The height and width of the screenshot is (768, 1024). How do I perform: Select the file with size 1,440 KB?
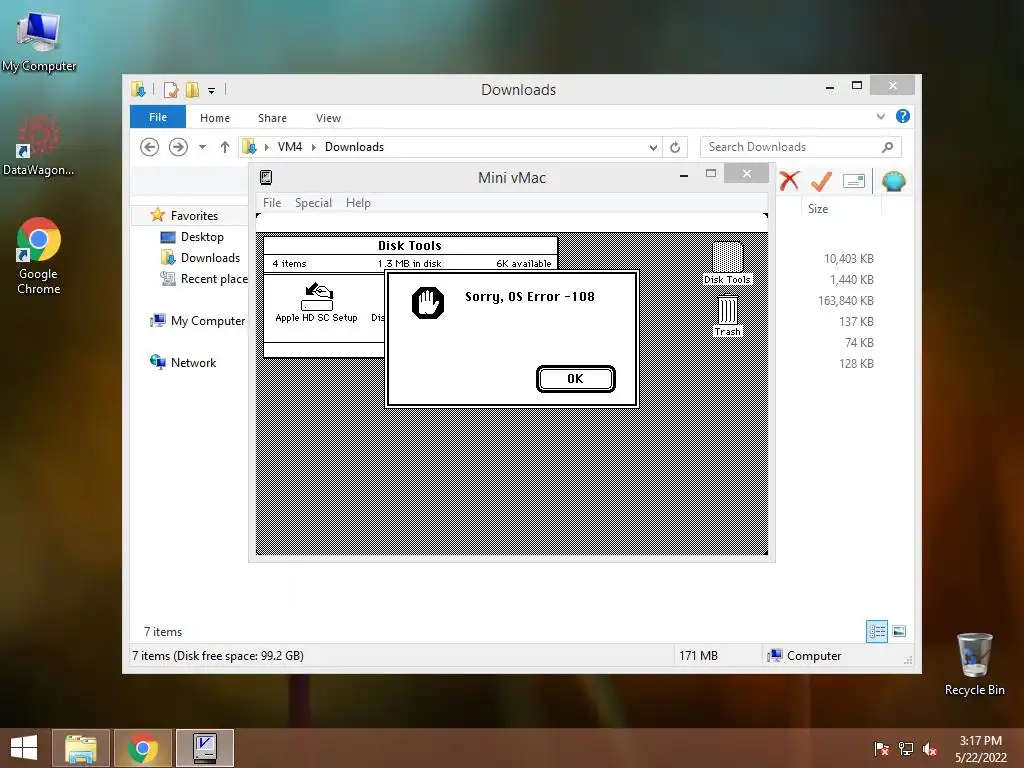pos(852,280)
